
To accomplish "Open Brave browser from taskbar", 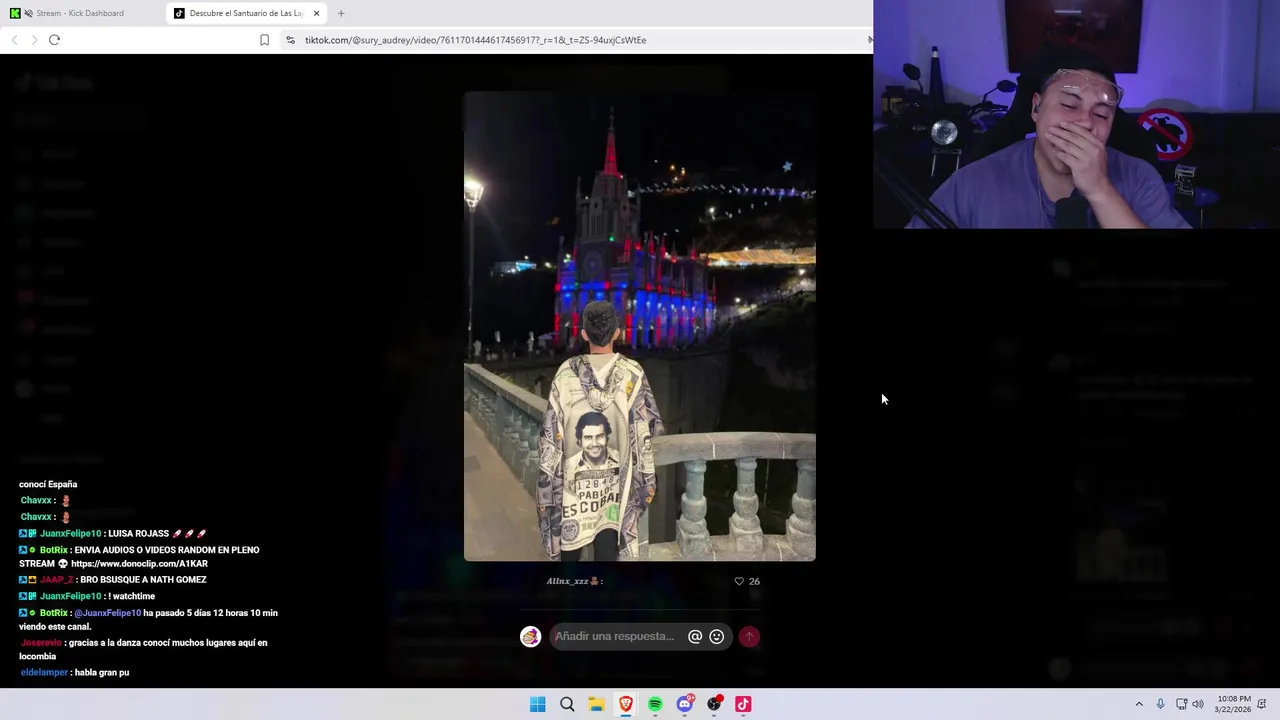I will click(626, 704).
